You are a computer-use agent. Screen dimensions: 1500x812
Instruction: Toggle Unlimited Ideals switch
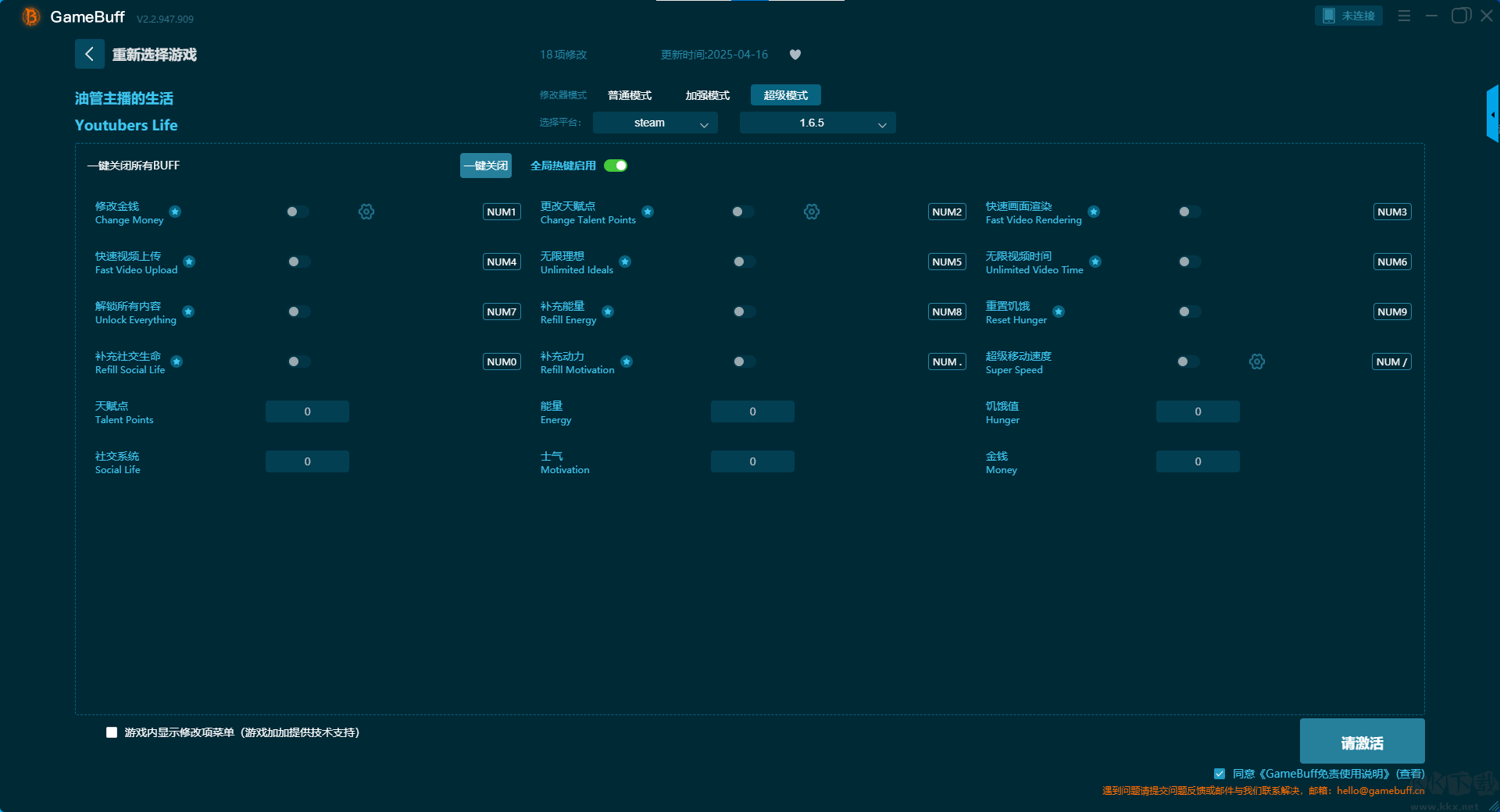(x=744, y=262)
